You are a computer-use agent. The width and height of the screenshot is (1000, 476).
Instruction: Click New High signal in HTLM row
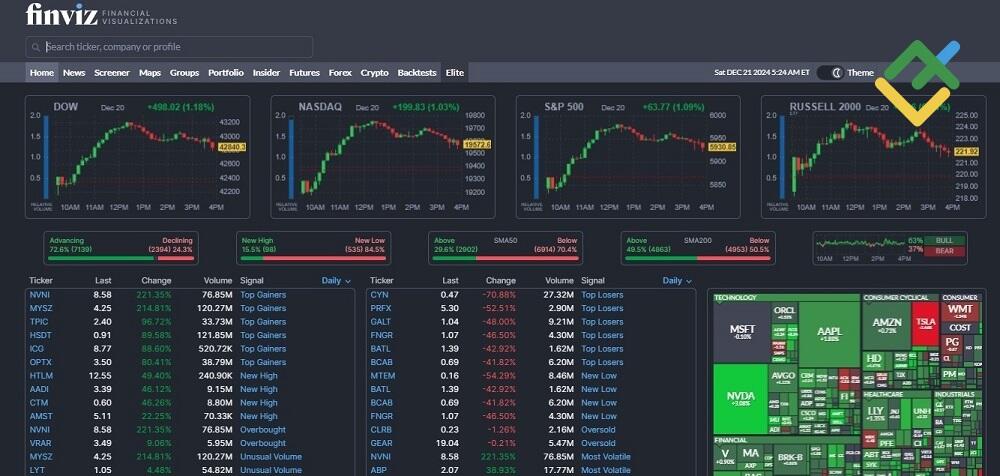(259, 376)
